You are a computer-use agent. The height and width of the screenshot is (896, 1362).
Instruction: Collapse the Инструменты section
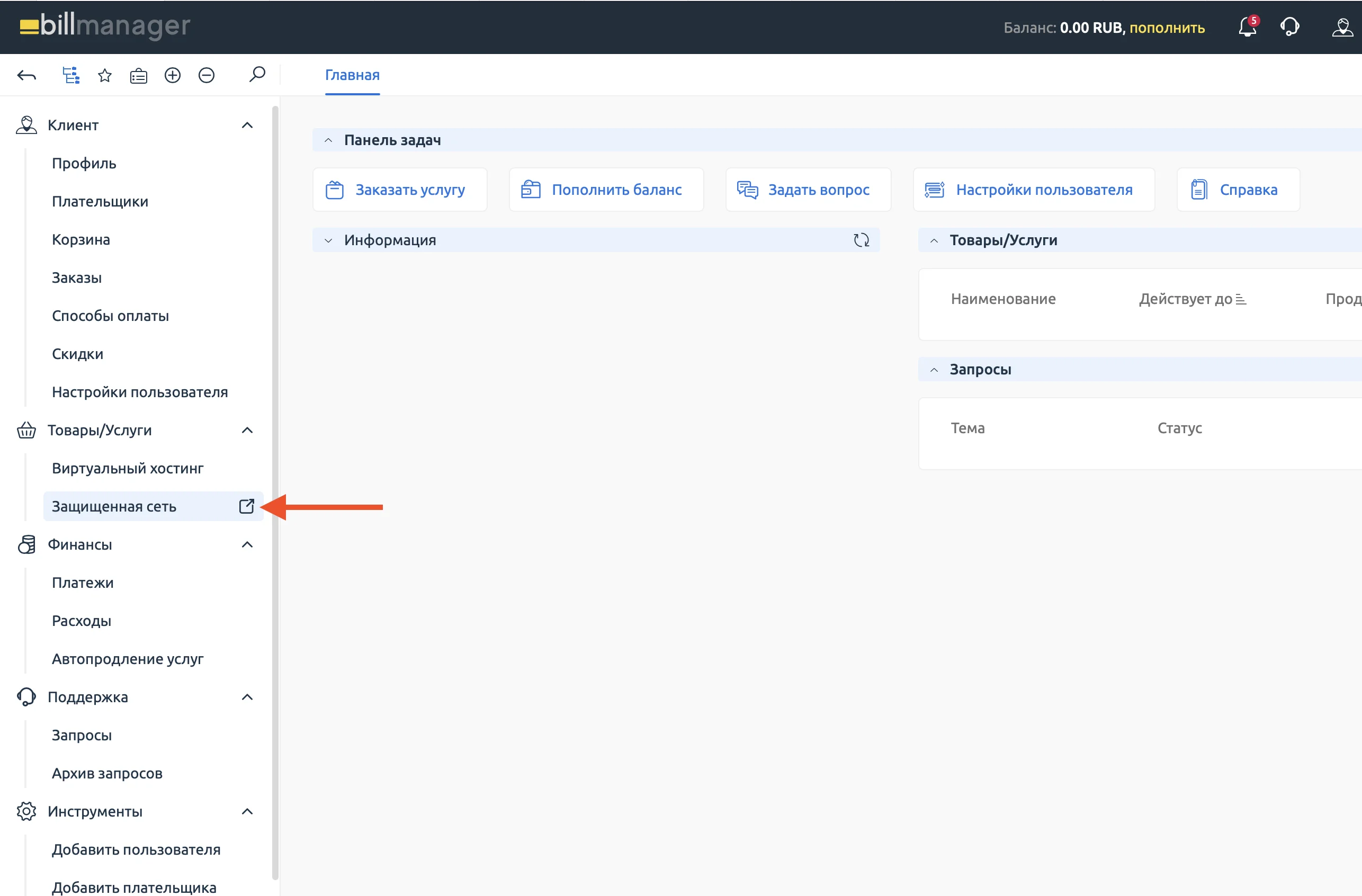(247, 811)
